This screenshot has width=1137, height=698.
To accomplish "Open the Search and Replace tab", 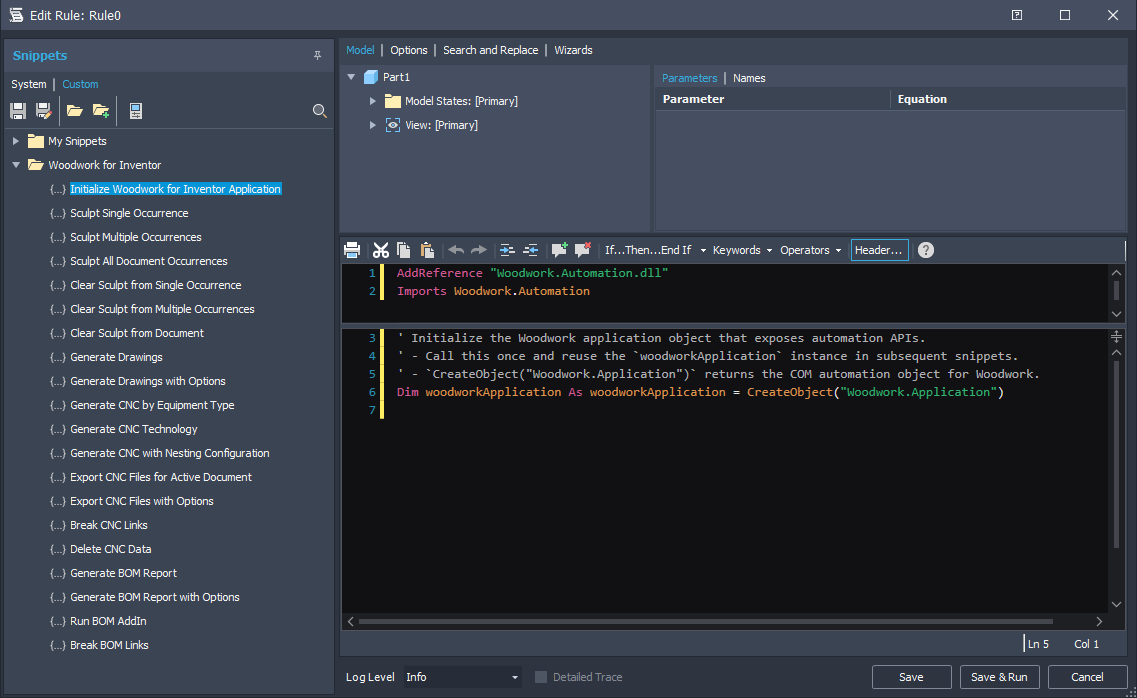I will [490, 50].
